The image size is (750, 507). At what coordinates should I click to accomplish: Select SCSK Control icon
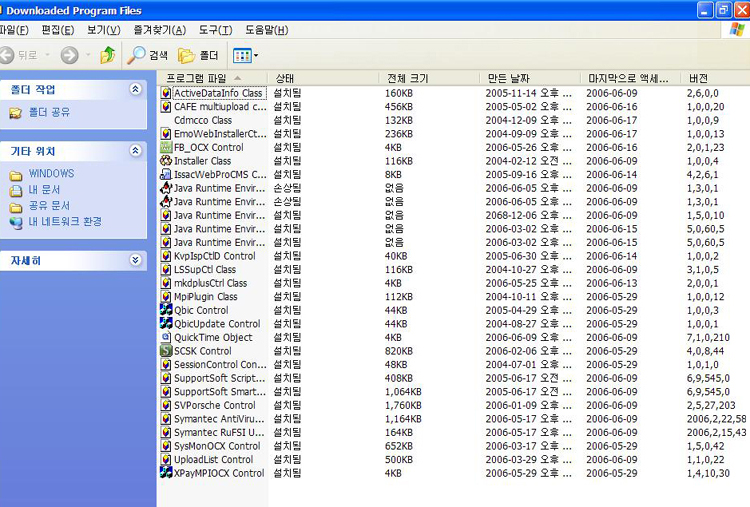[165, 351]
